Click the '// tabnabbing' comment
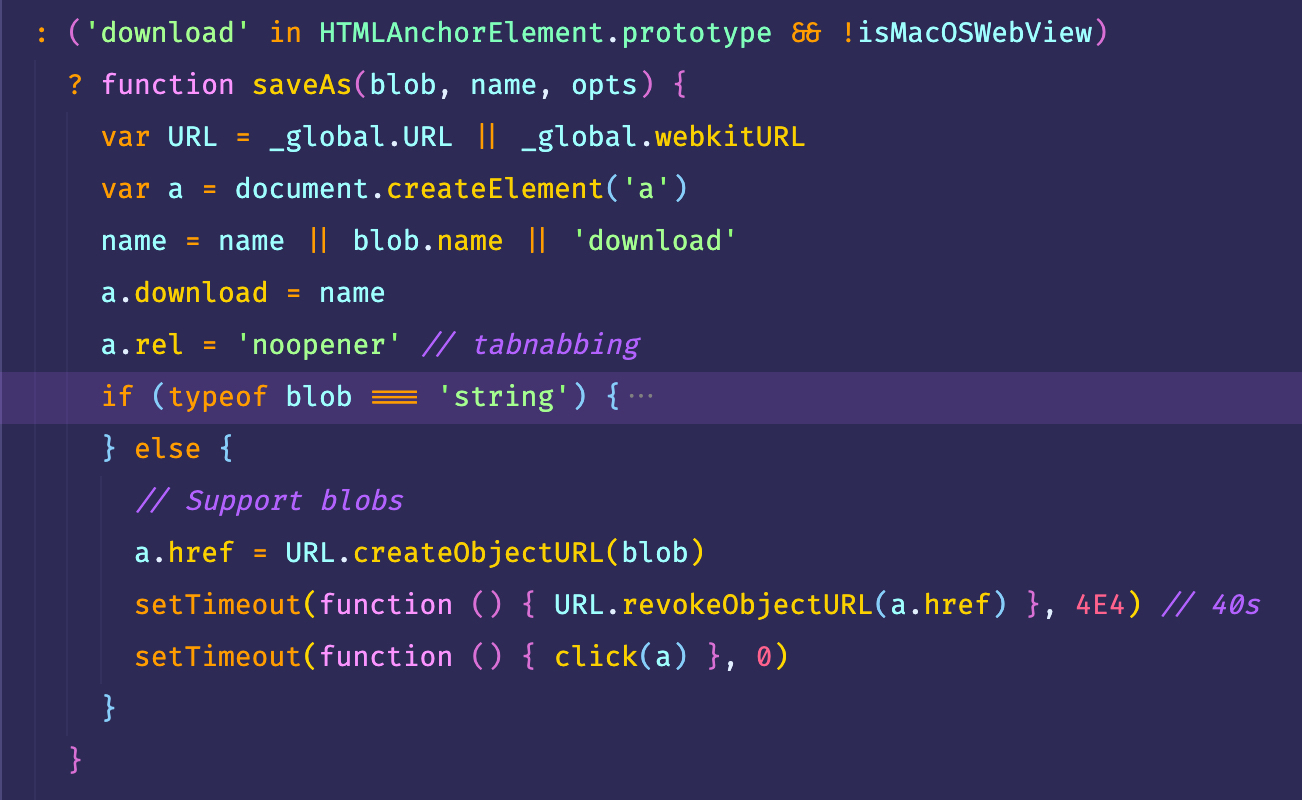Viewport: 1302px width, 800px height. click(x=530, y=345)
